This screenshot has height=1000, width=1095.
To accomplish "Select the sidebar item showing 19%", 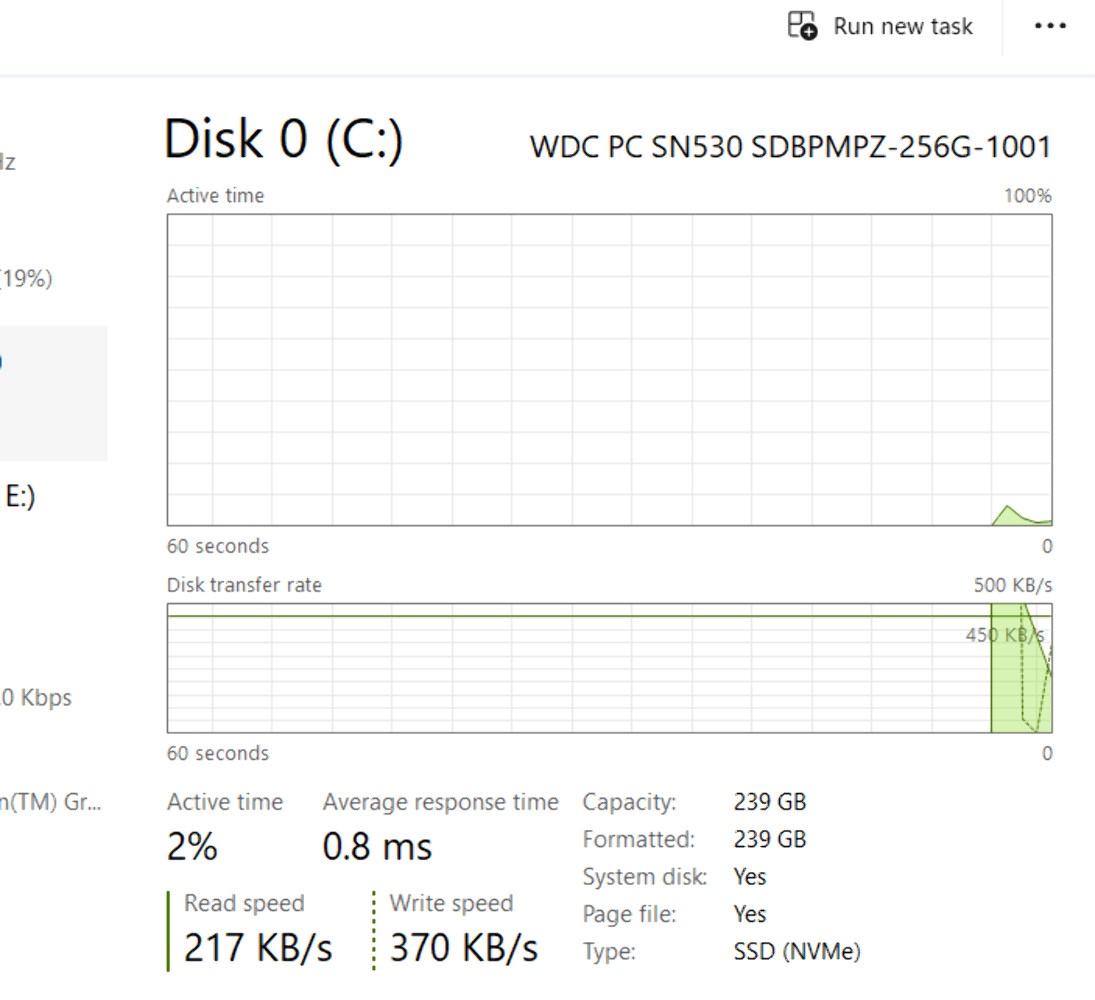I will pos(26,279).
